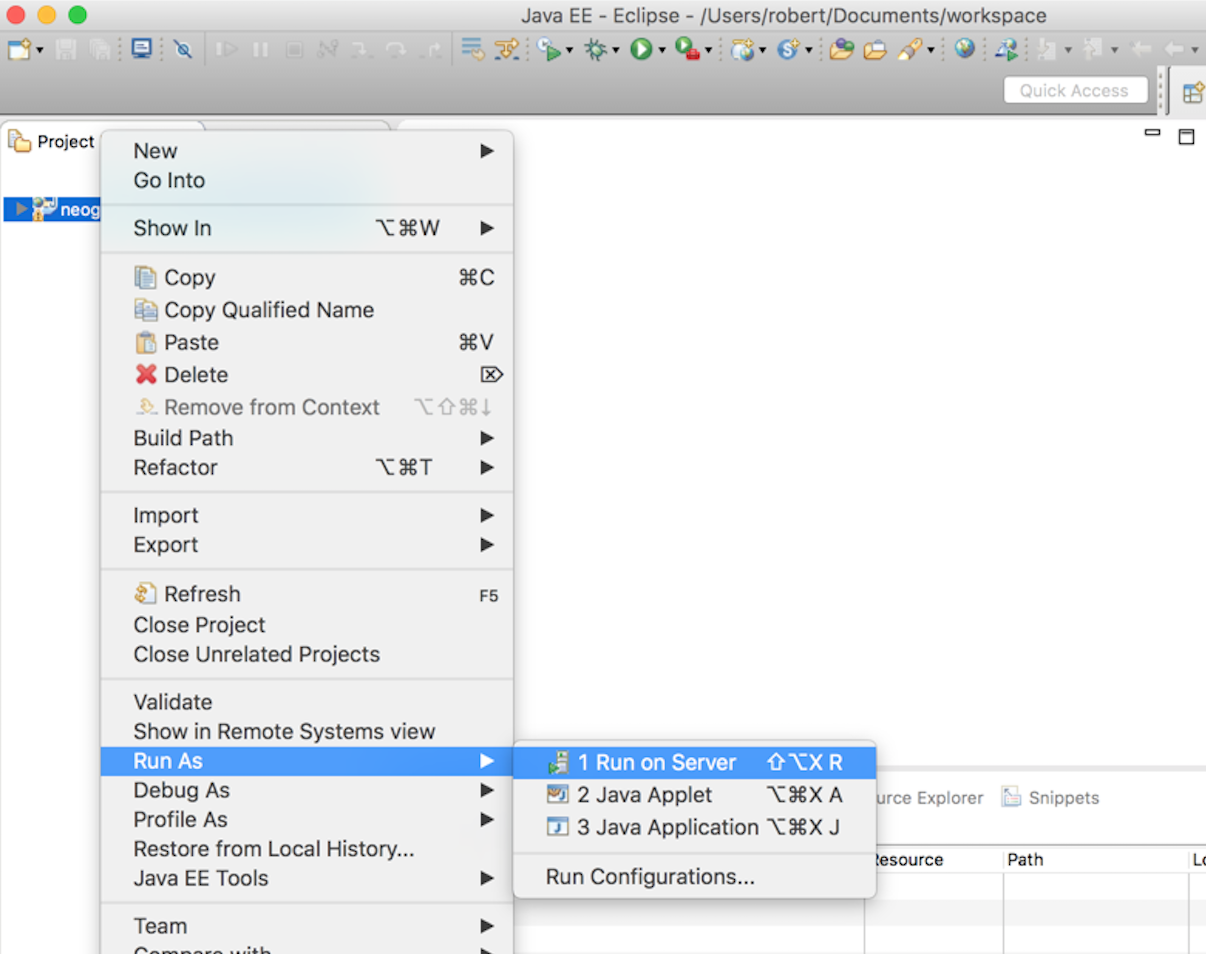1206x954 pixels.
Task: Maximize the editor area view
Action: click(1186, 136)
